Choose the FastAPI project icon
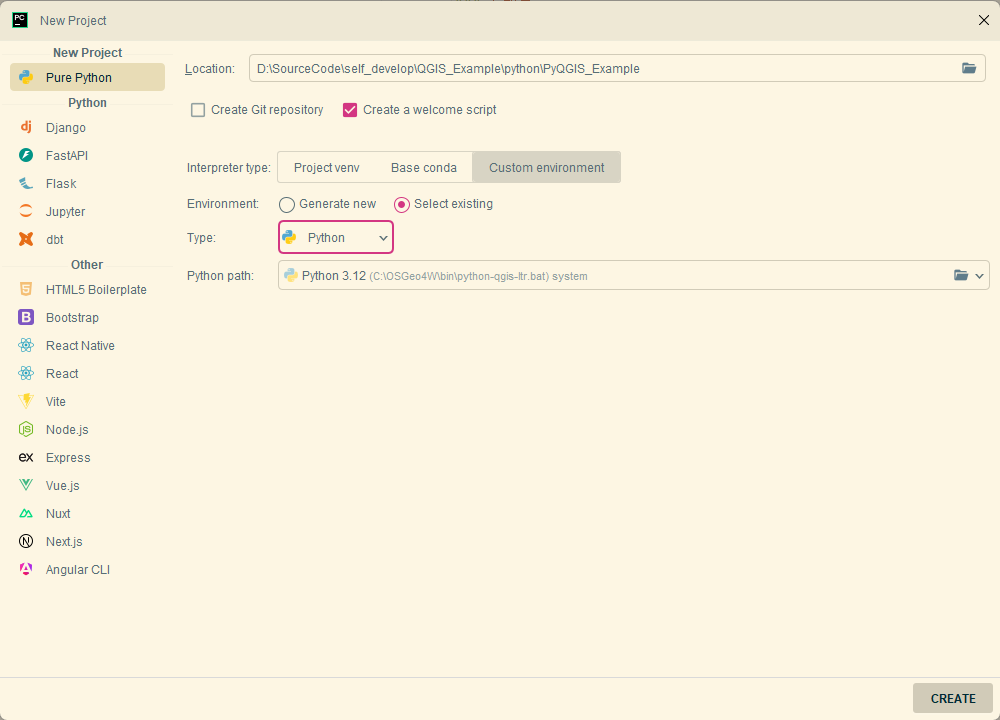The height and width of the screenshot is (720, 1000). [x=26, y=155]
